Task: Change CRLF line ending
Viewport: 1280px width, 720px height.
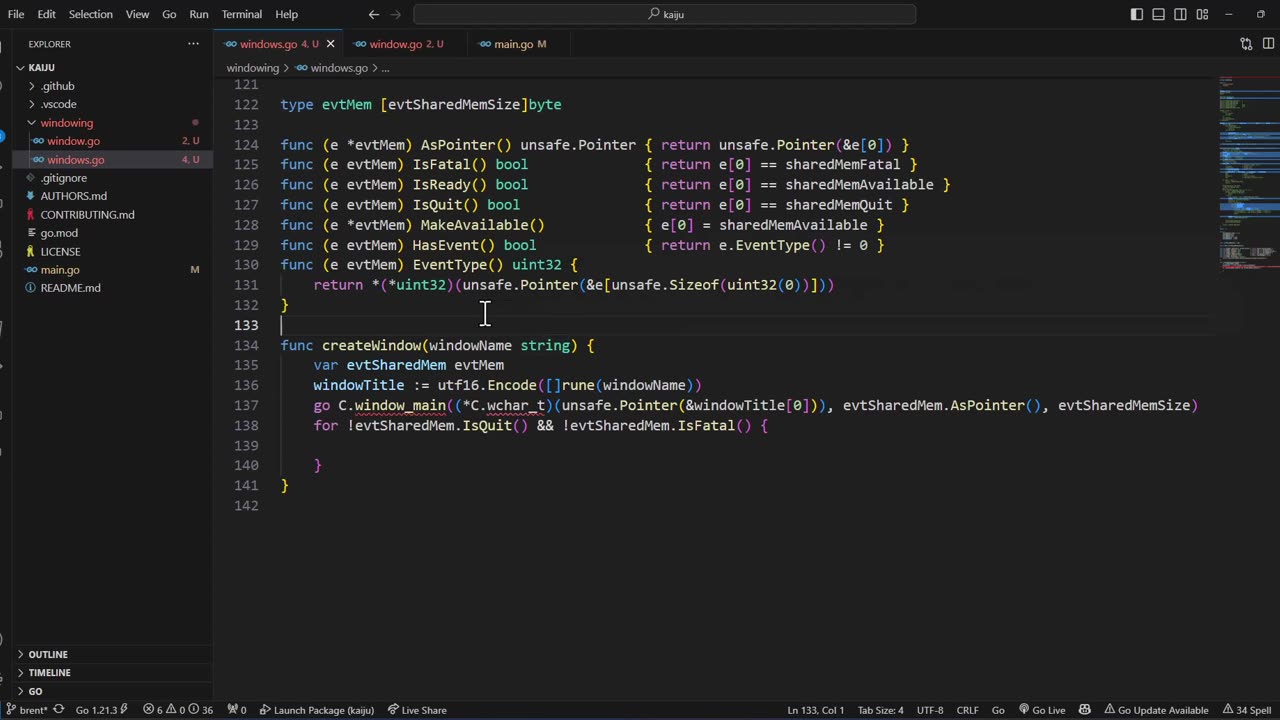Action: [x=967, y=710]
